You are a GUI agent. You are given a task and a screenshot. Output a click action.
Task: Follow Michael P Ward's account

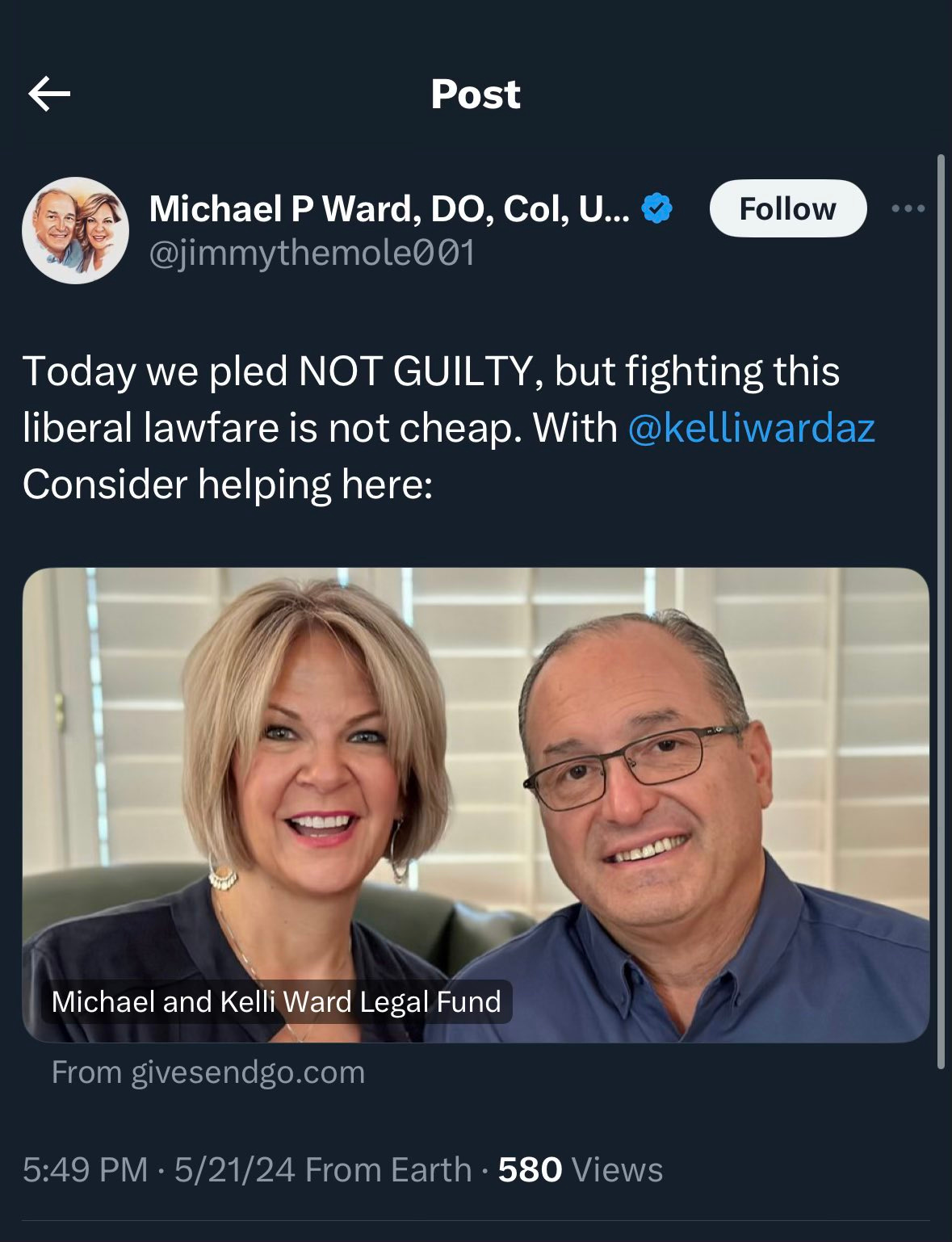tap(787, 208)
